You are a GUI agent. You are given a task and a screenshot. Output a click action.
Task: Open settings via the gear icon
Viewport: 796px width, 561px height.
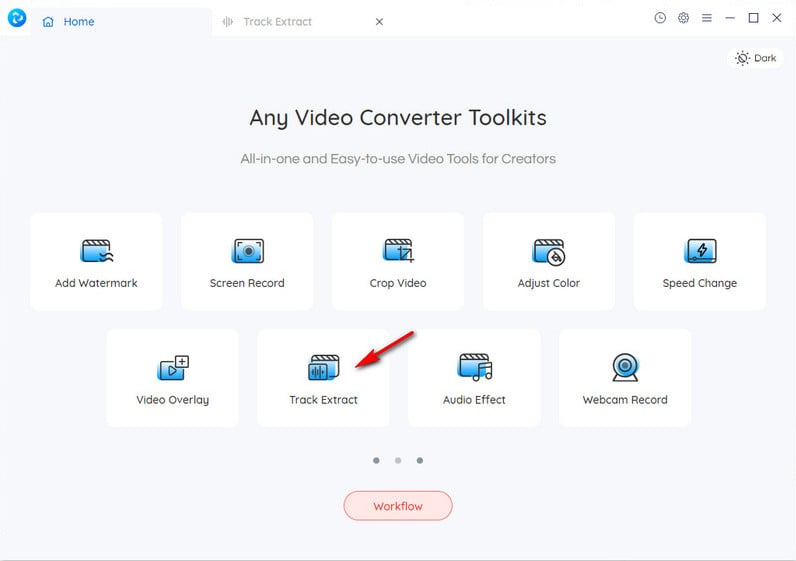pyautogui.click(x=683, y=18)
